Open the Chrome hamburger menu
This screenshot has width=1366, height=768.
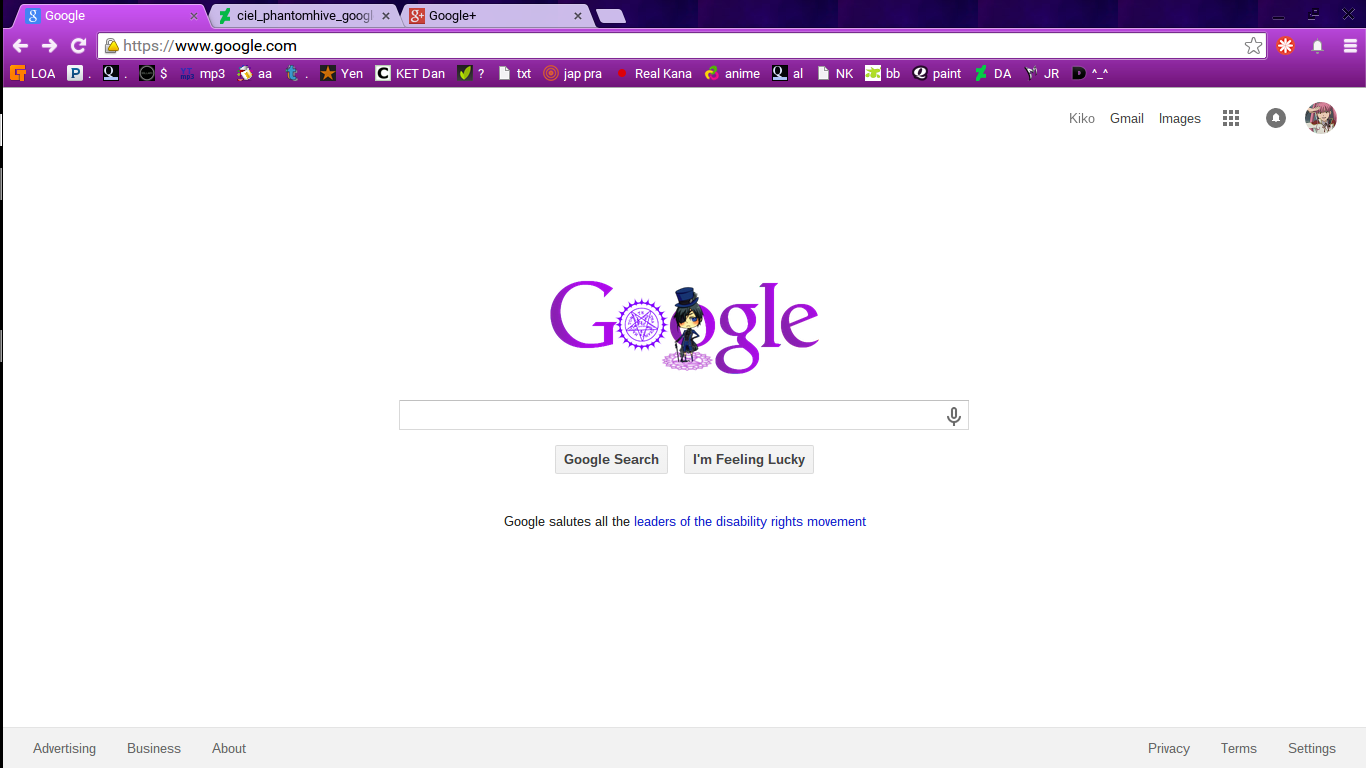1350,46
